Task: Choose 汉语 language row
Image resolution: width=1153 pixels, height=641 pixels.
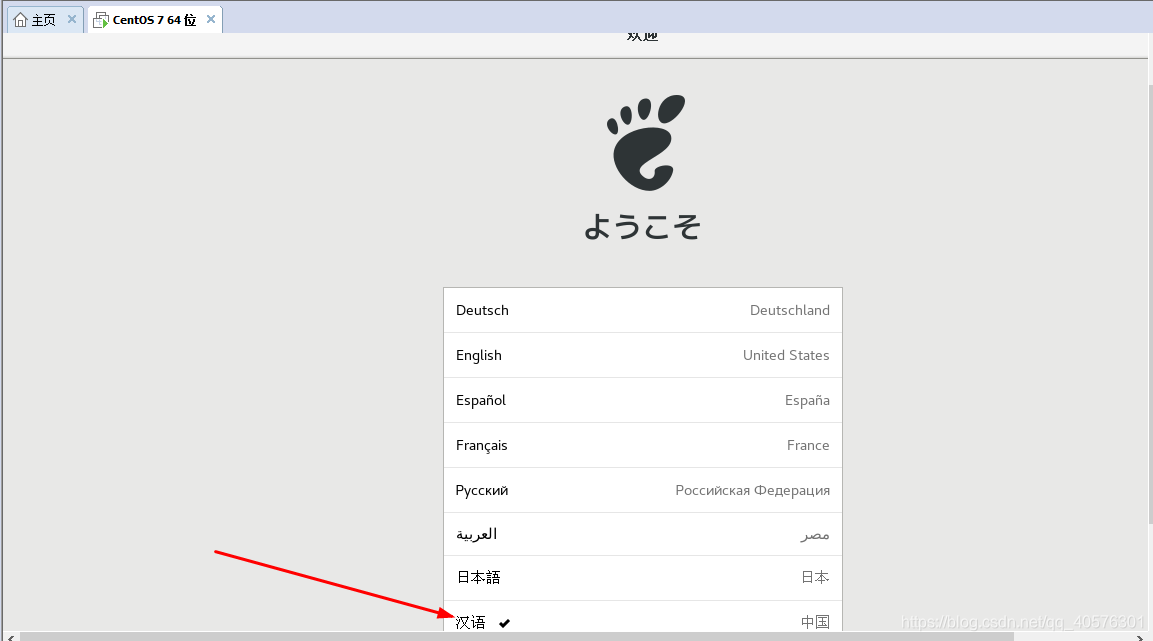Action: (x=643, y=616)
